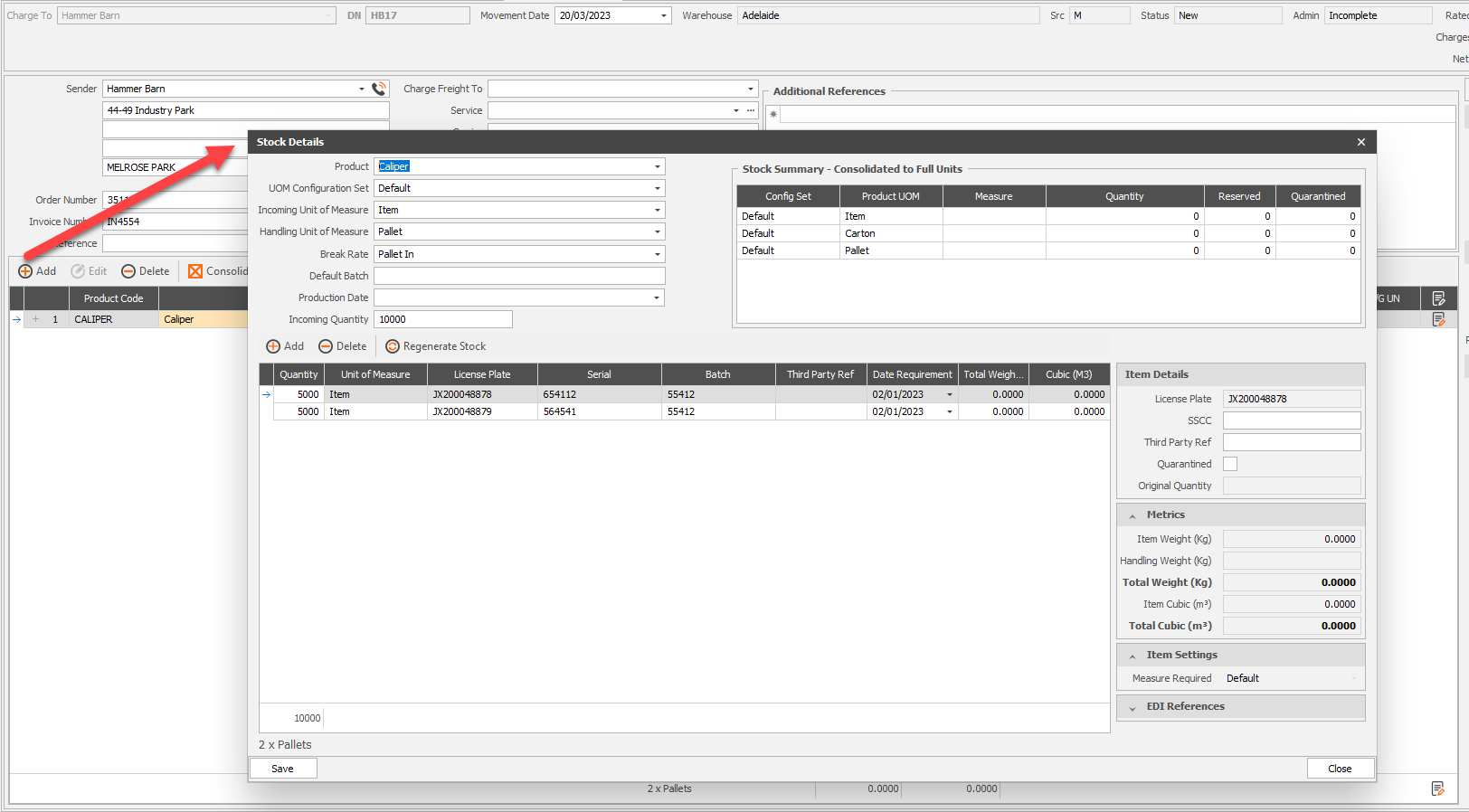Open the Break Rate dropdown
This screenshot has width=1469, height=812.
pos(658,254)
